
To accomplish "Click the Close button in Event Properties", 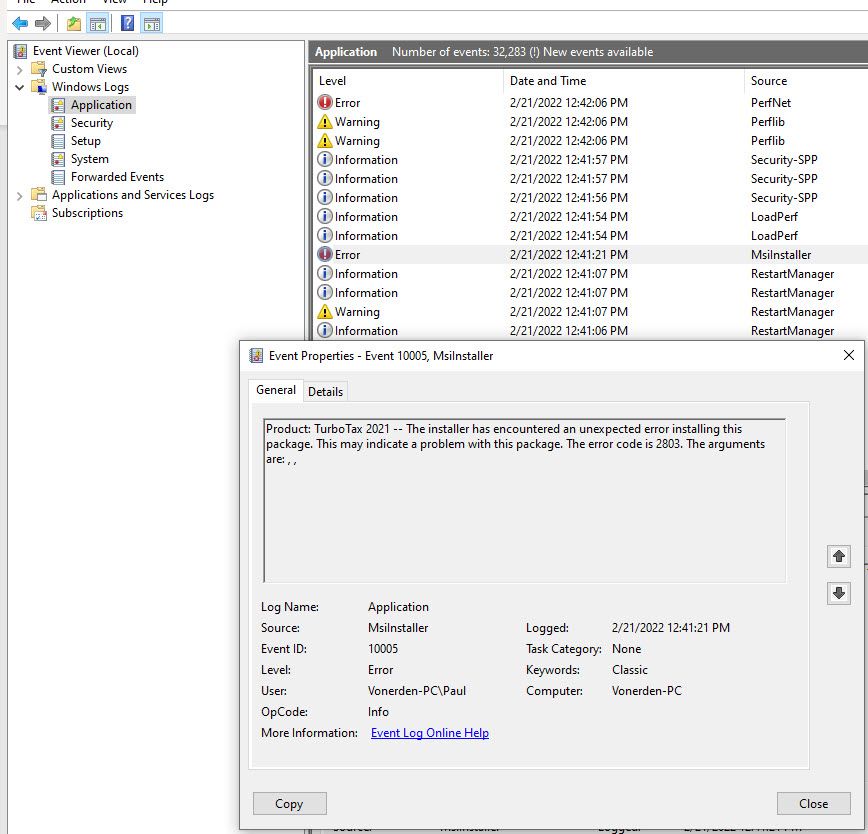I will pyautogui.click(x=813, y=804).
